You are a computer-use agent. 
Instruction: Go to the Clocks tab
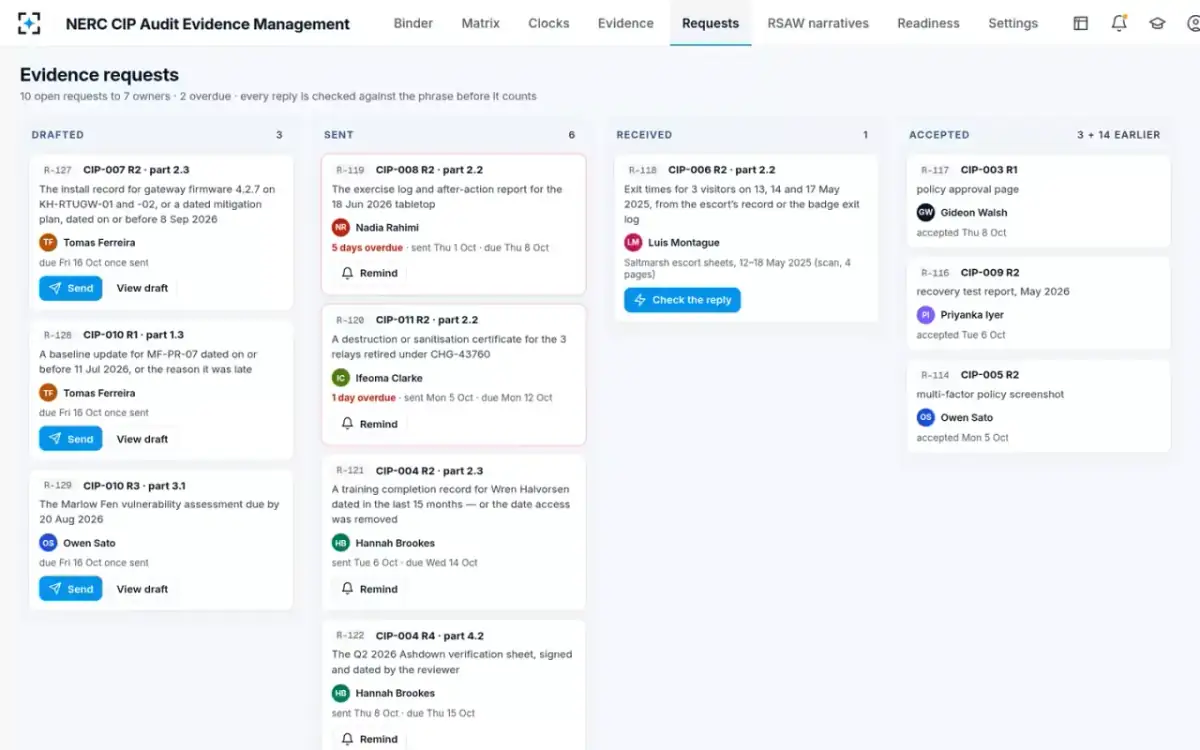[x=549, y=23]
